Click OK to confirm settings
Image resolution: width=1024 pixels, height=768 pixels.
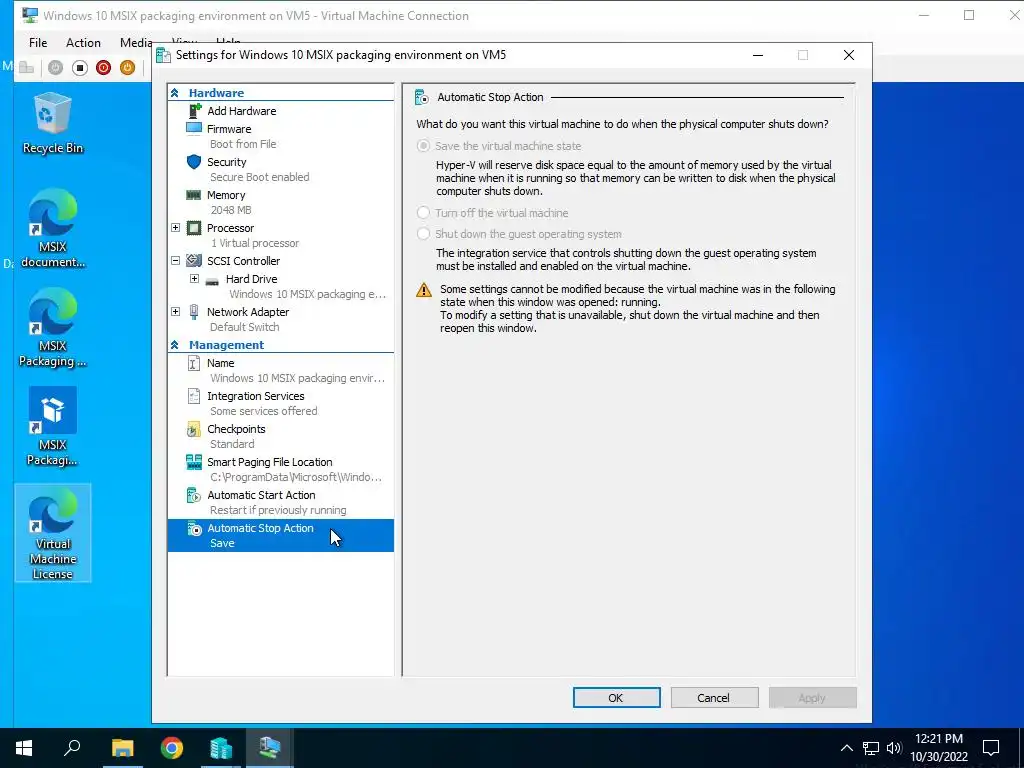coord(616,697)
